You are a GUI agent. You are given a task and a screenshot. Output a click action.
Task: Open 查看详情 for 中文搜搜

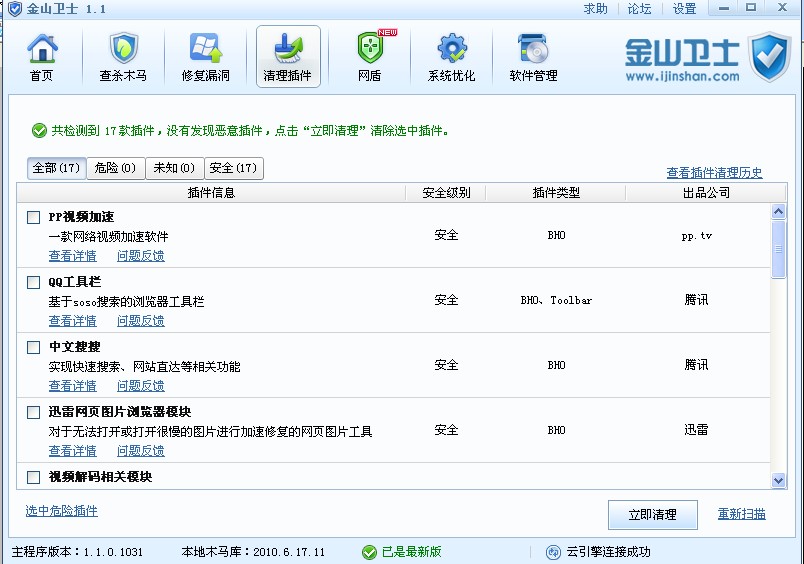click(x=73, y=386)
